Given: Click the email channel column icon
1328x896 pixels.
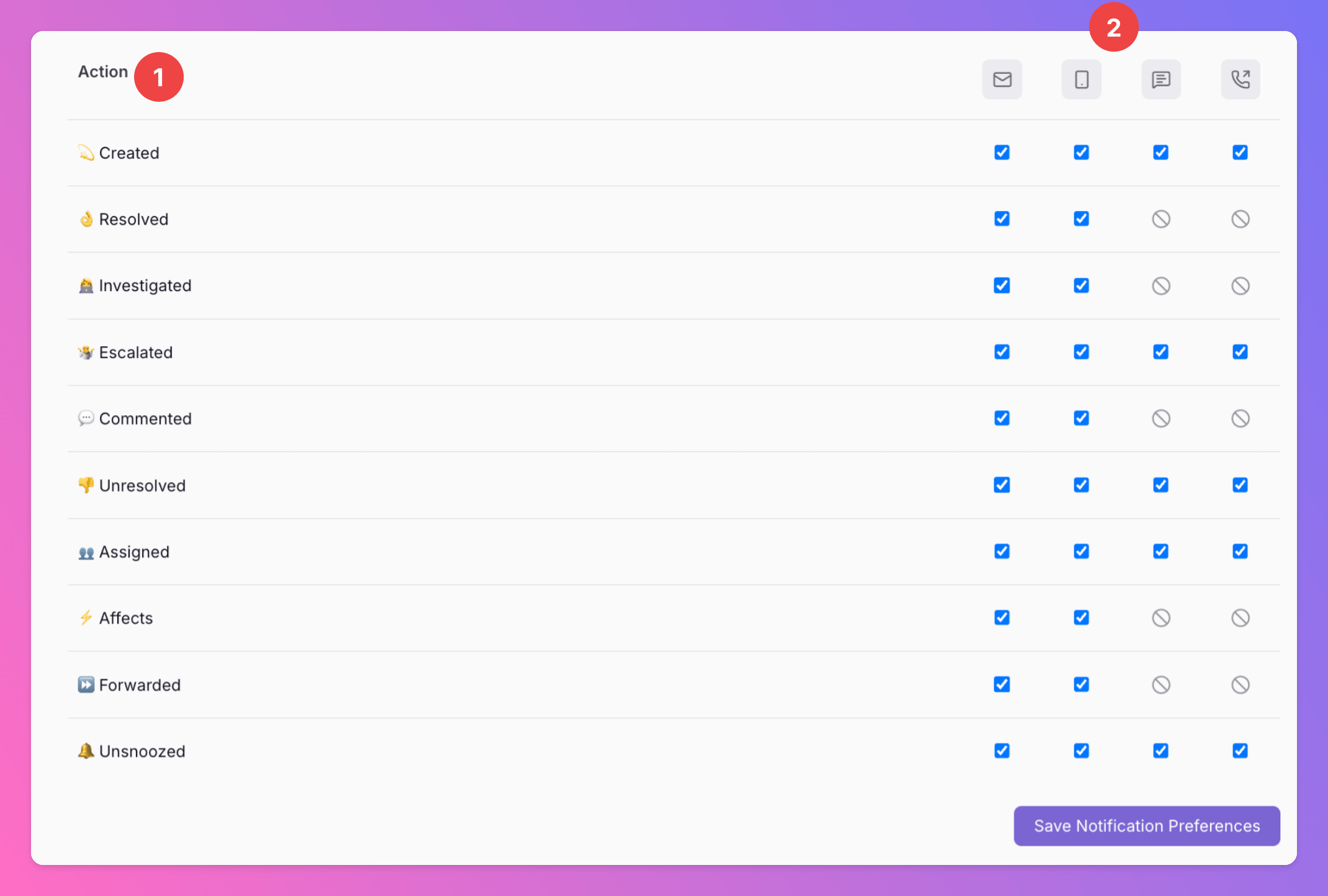Looking at the screenshot, I should pos(1002,79).
